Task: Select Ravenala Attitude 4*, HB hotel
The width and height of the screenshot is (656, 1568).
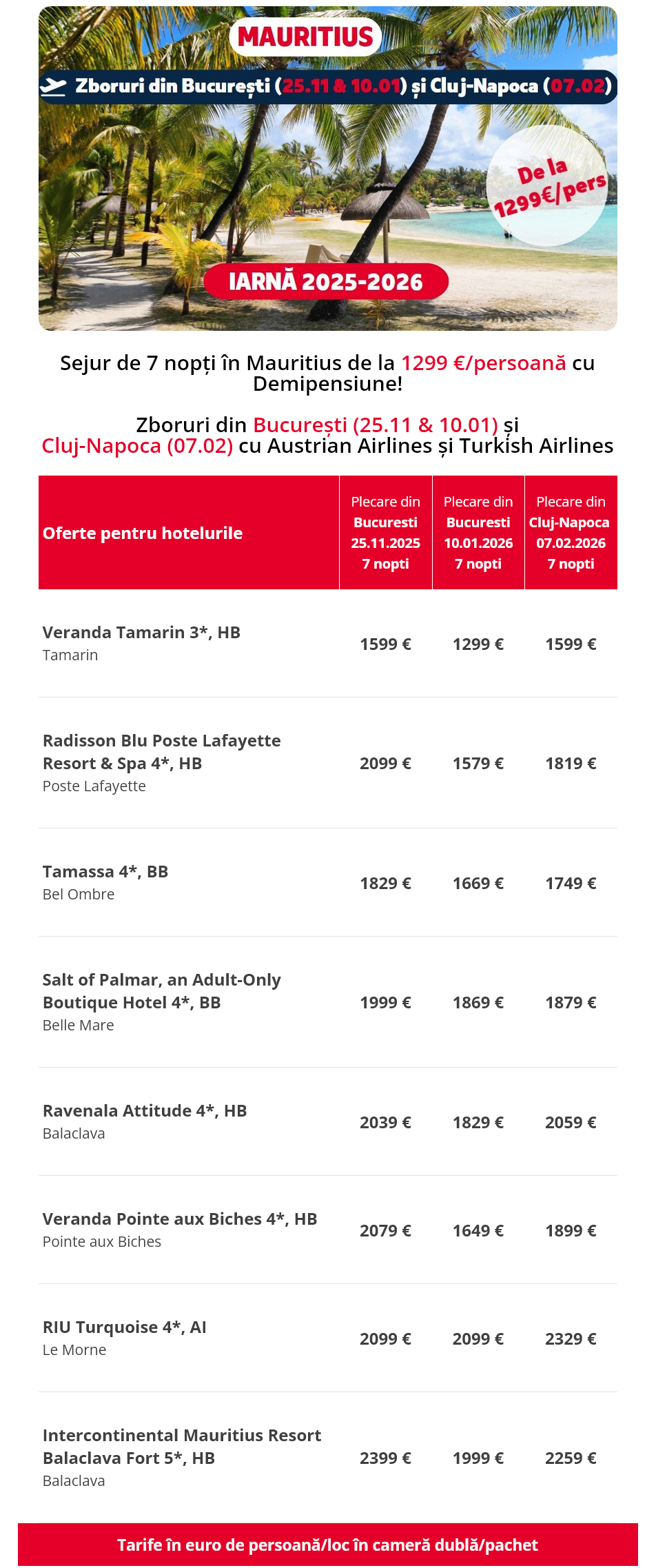Action: 145,1111
